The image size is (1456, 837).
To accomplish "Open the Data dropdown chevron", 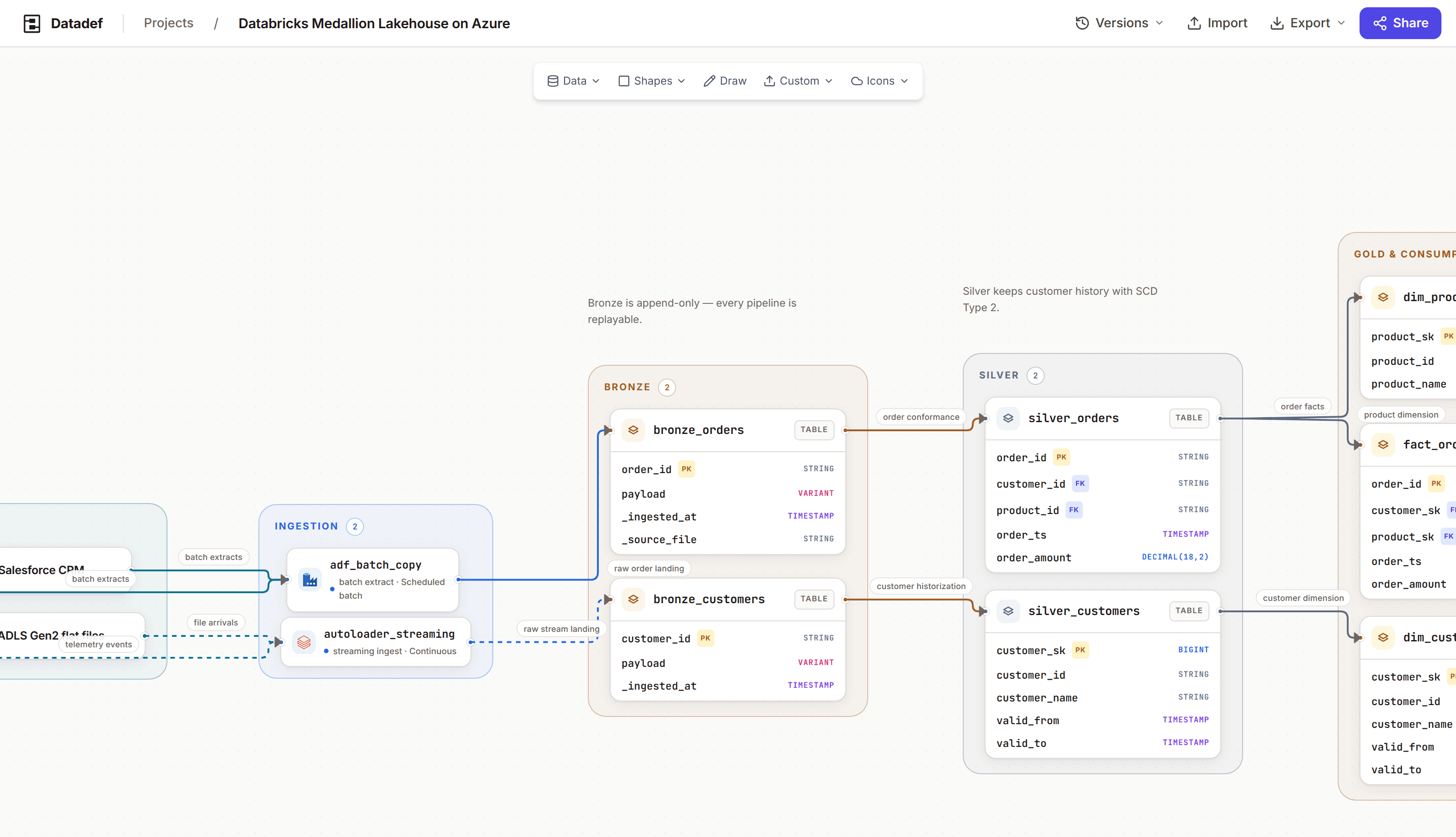I will coord(596,81).
